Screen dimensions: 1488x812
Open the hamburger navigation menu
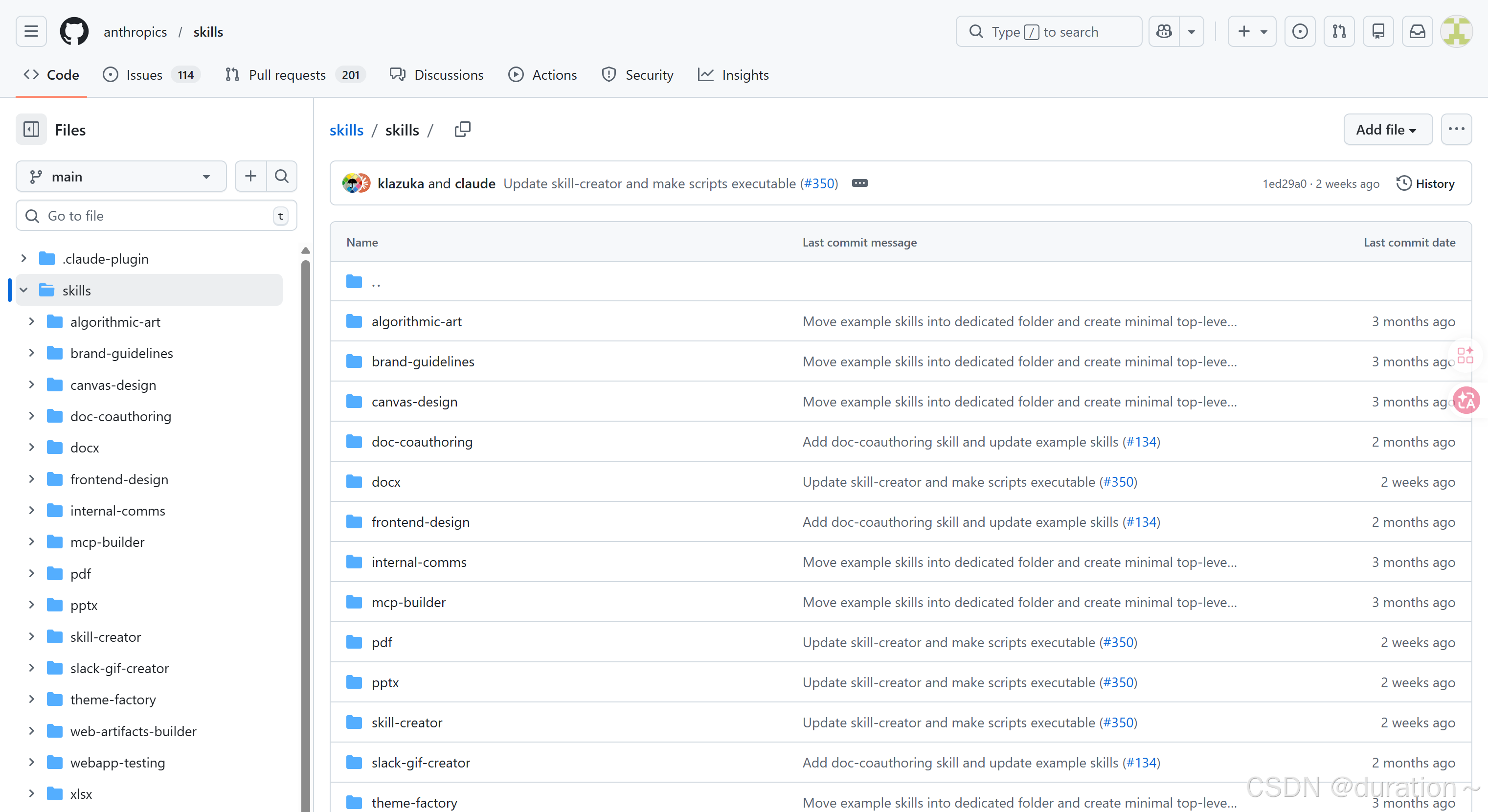point(31,31)
